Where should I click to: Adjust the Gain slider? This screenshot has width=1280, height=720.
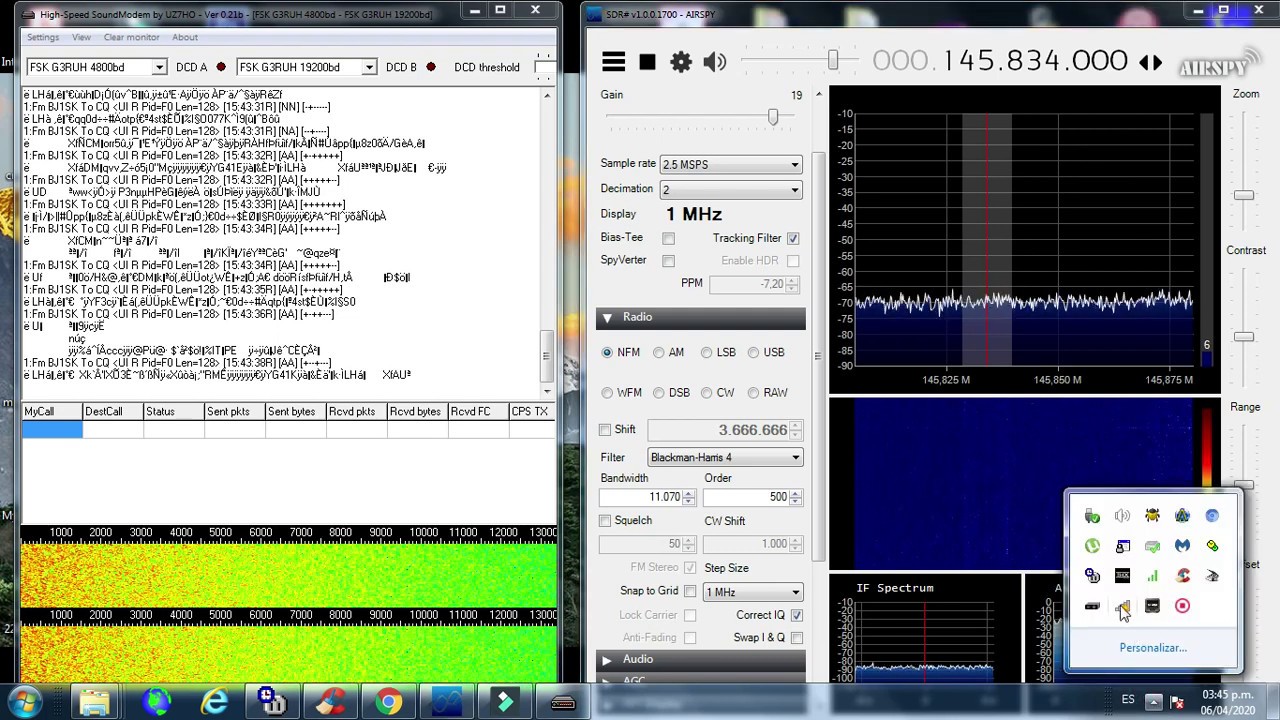(x=772, y=117)
